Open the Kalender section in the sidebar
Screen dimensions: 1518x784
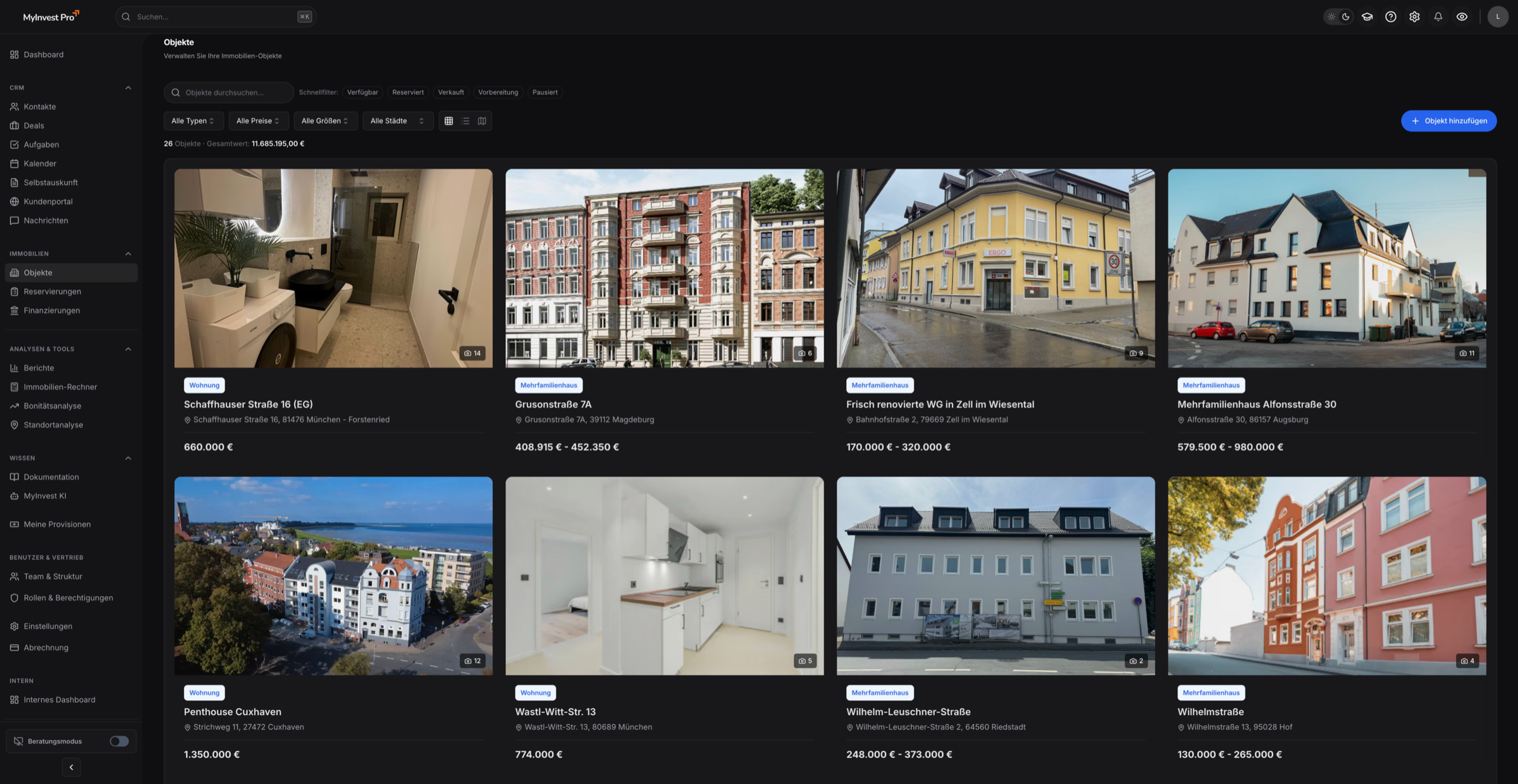(39, 163)
